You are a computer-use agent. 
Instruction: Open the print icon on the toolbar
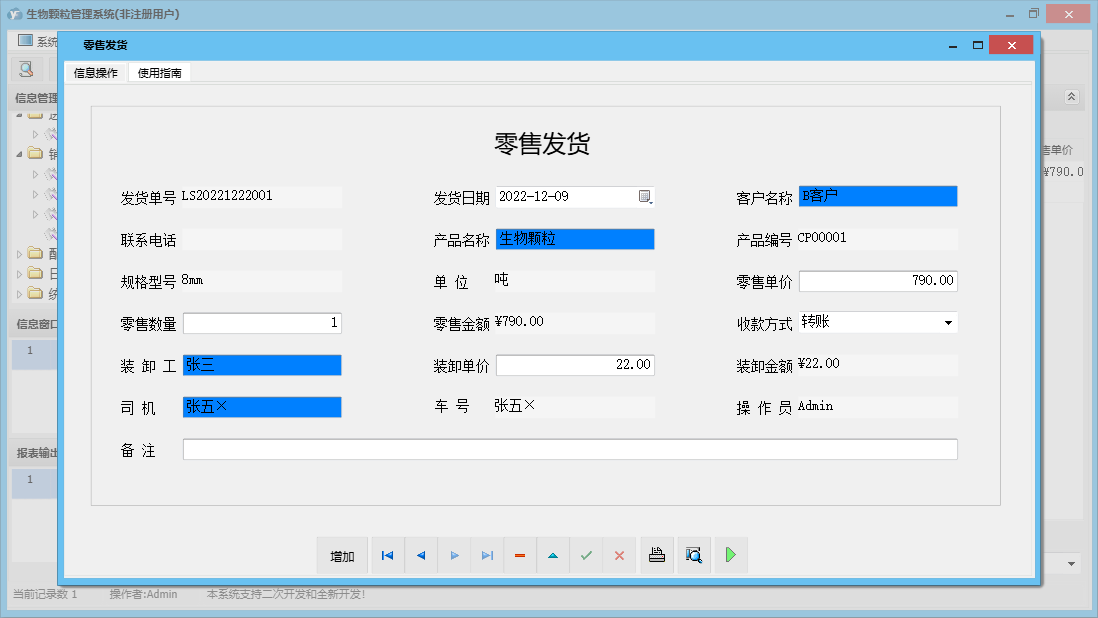click(657, 555)
